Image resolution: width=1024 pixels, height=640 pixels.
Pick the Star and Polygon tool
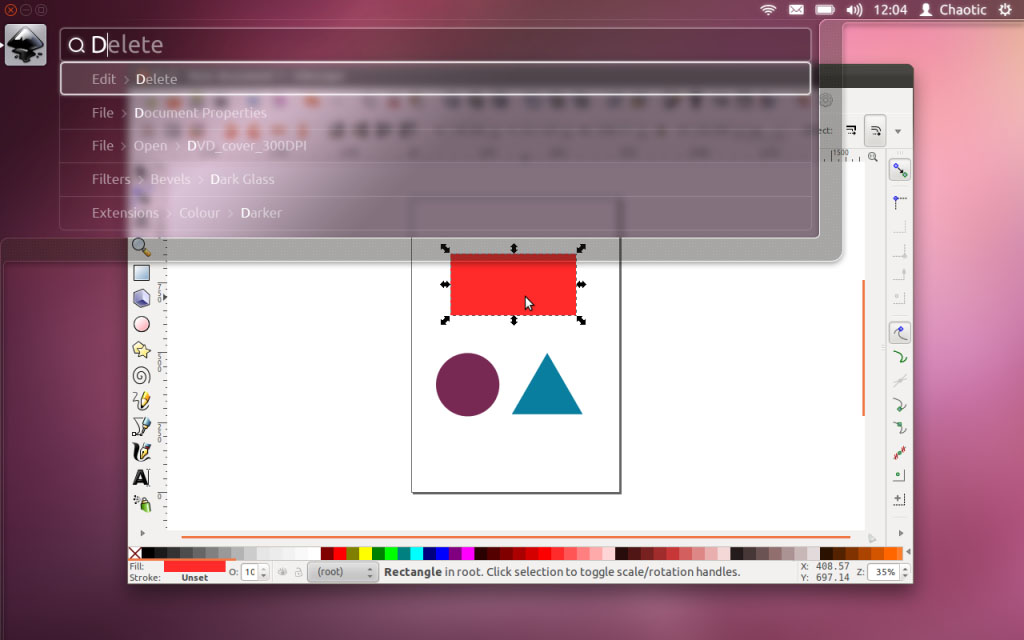click(x=141, y=350)
